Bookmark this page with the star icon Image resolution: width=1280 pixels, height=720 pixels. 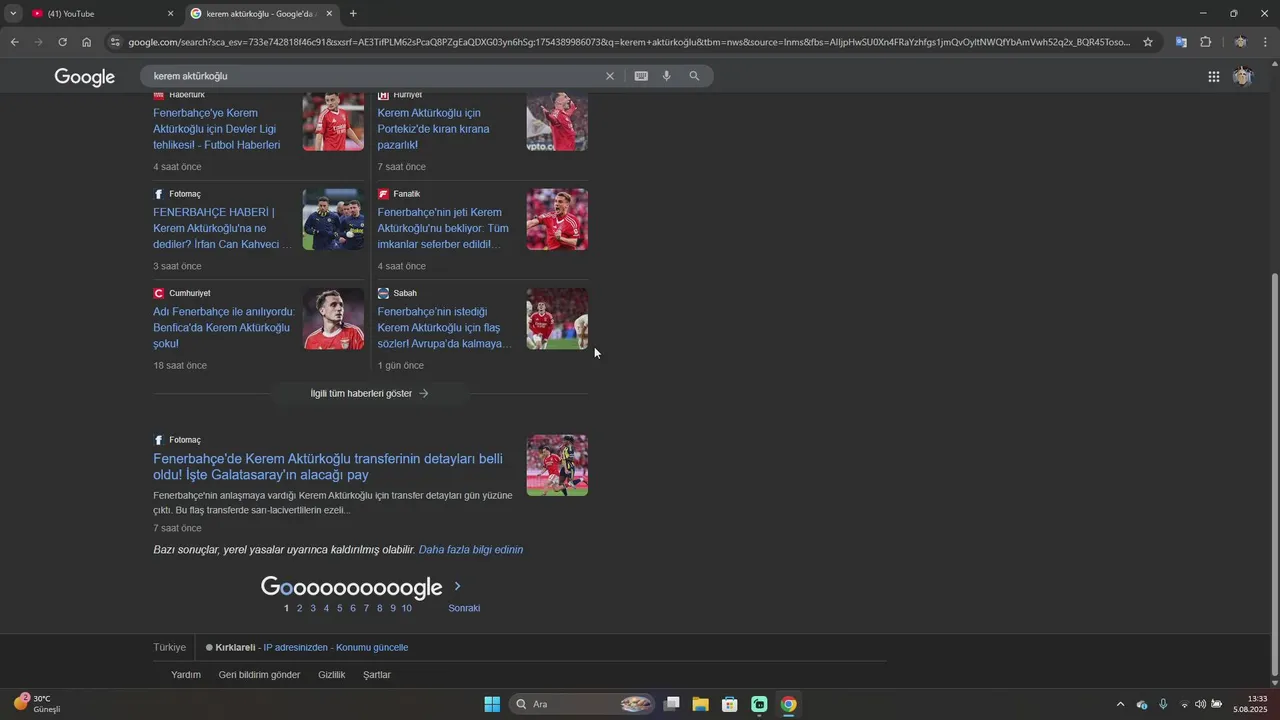1148,42
